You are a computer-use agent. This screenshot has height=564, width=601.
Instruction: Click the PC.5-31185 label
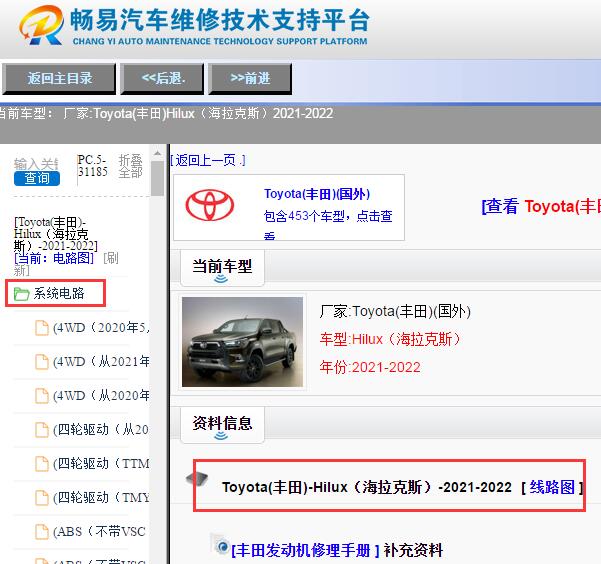coord(92,166)
